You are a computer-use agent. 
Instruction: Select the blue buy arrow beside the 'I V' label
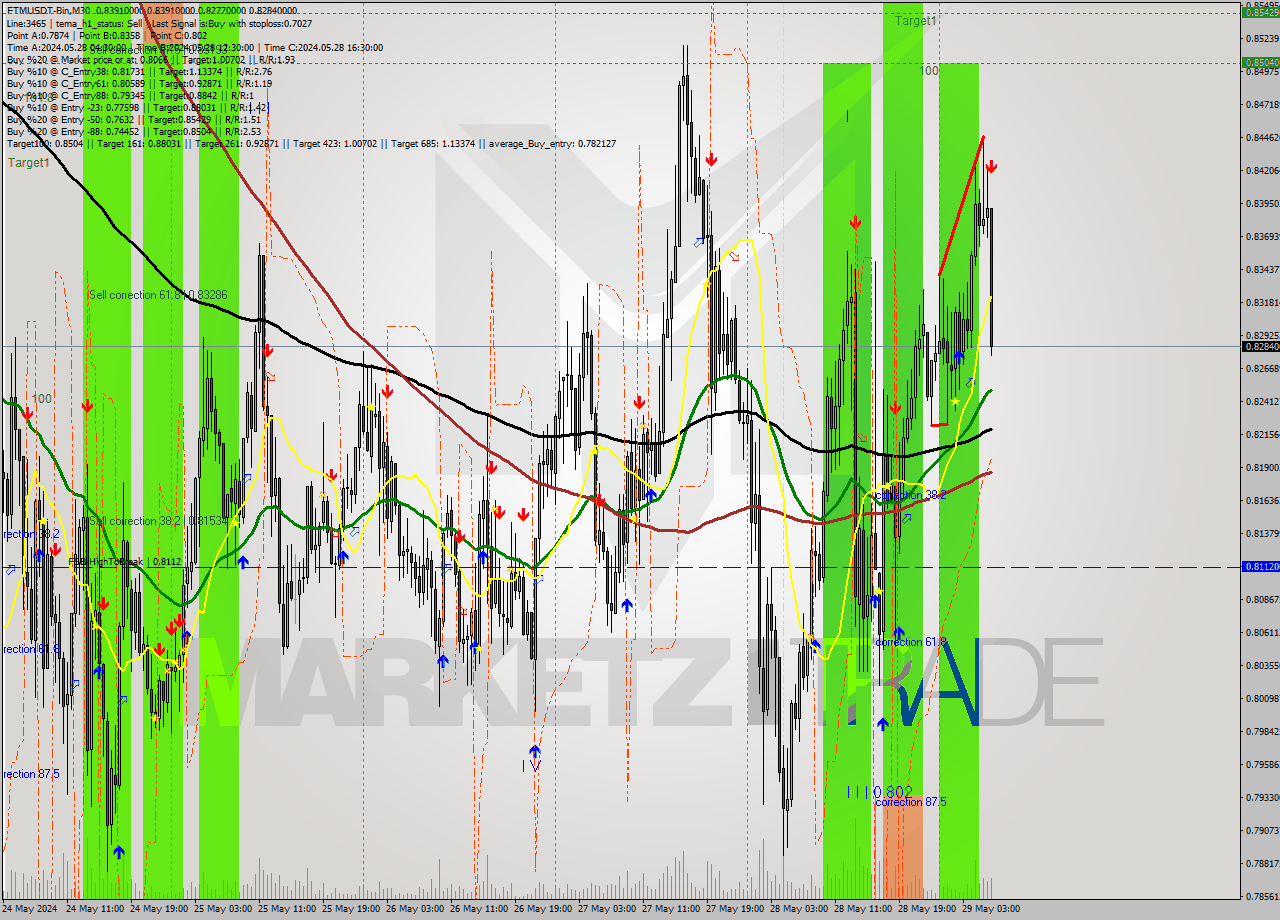pos(535,751)
